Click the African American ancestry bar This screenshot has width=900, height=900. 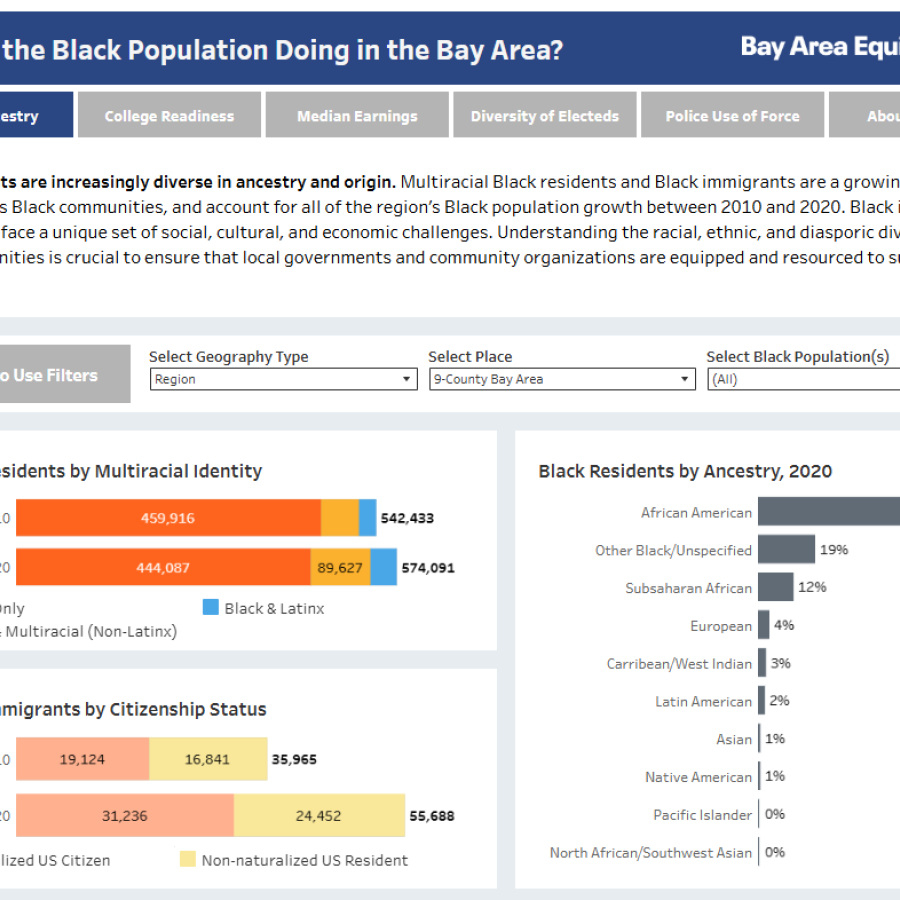coord(828,512)
